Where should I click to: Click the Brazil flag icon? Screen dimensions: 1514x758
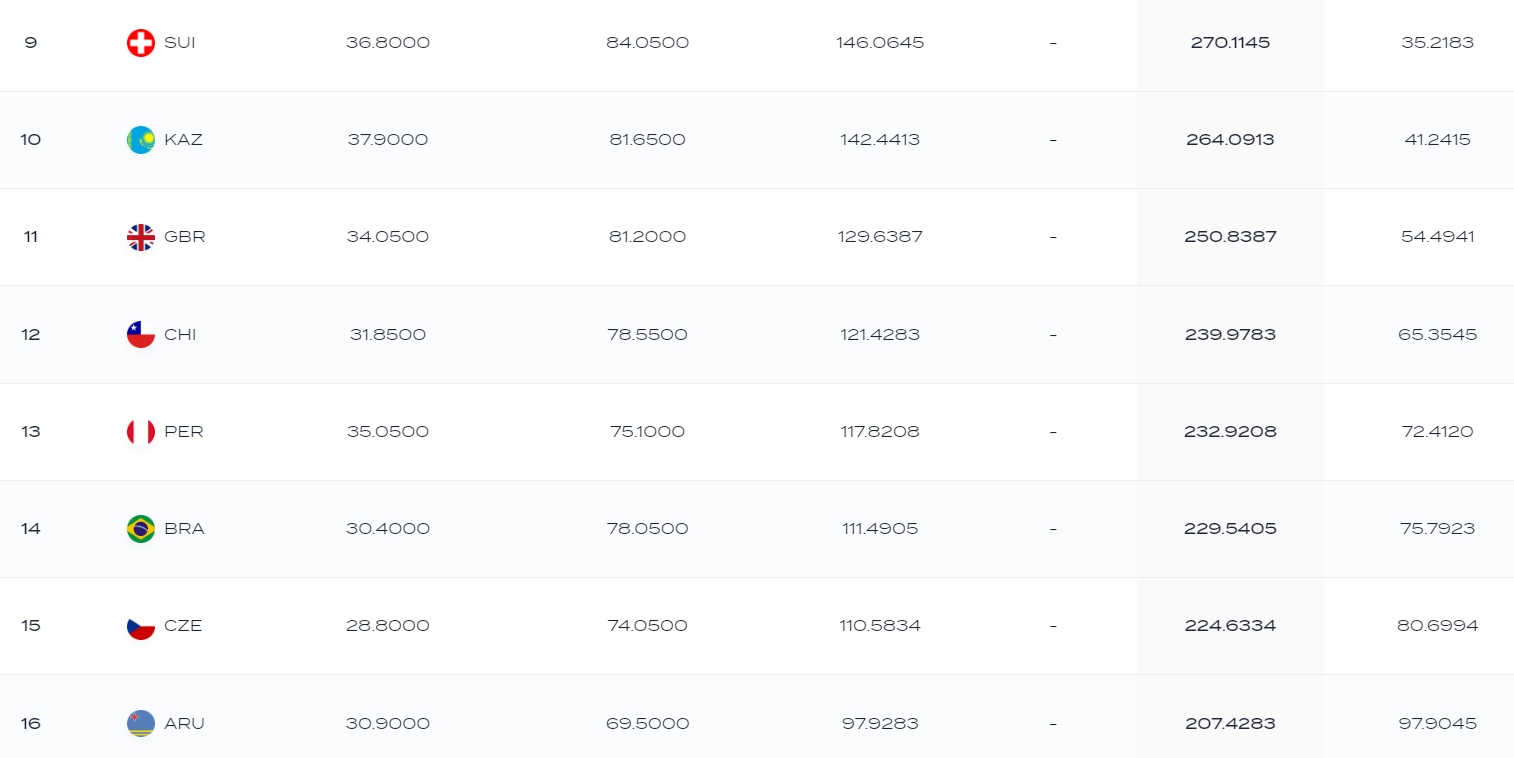(x=141, y=529)
